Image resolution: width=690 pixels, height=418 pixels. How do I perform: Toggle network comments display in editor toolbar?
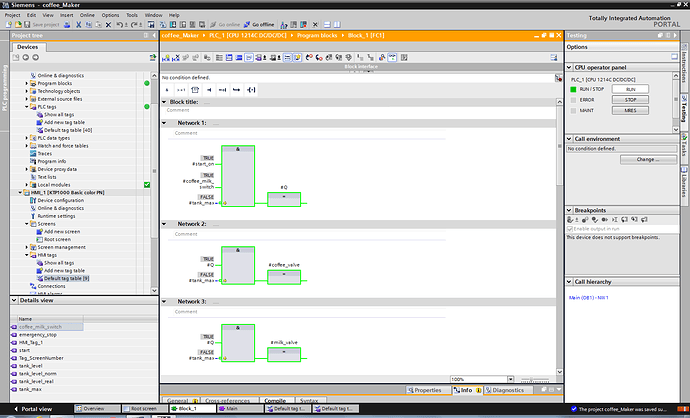[287, 58]
